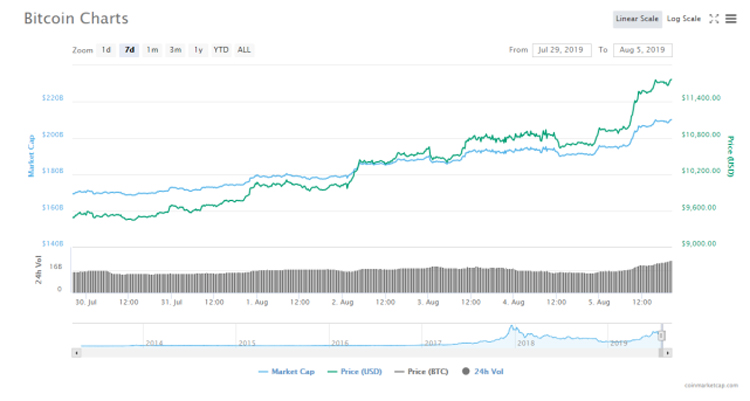The width and height of the screenshot is (750, 401).
Task: Click the 16B volume axis label
Action: coord(56,267)
